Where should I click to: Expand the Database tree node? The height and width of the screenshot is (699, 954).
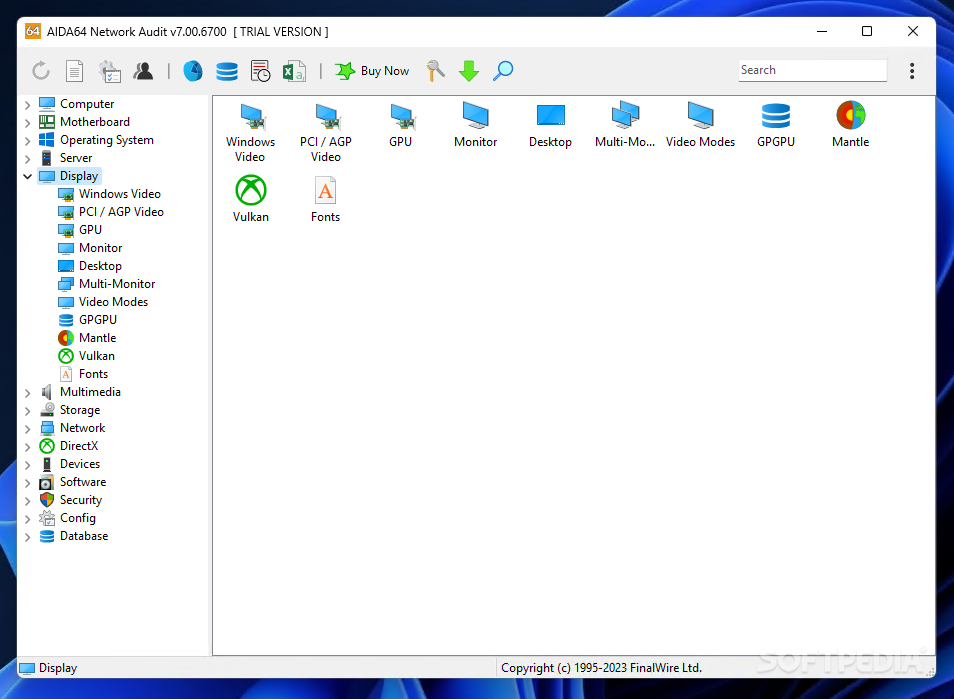[27, 537]
